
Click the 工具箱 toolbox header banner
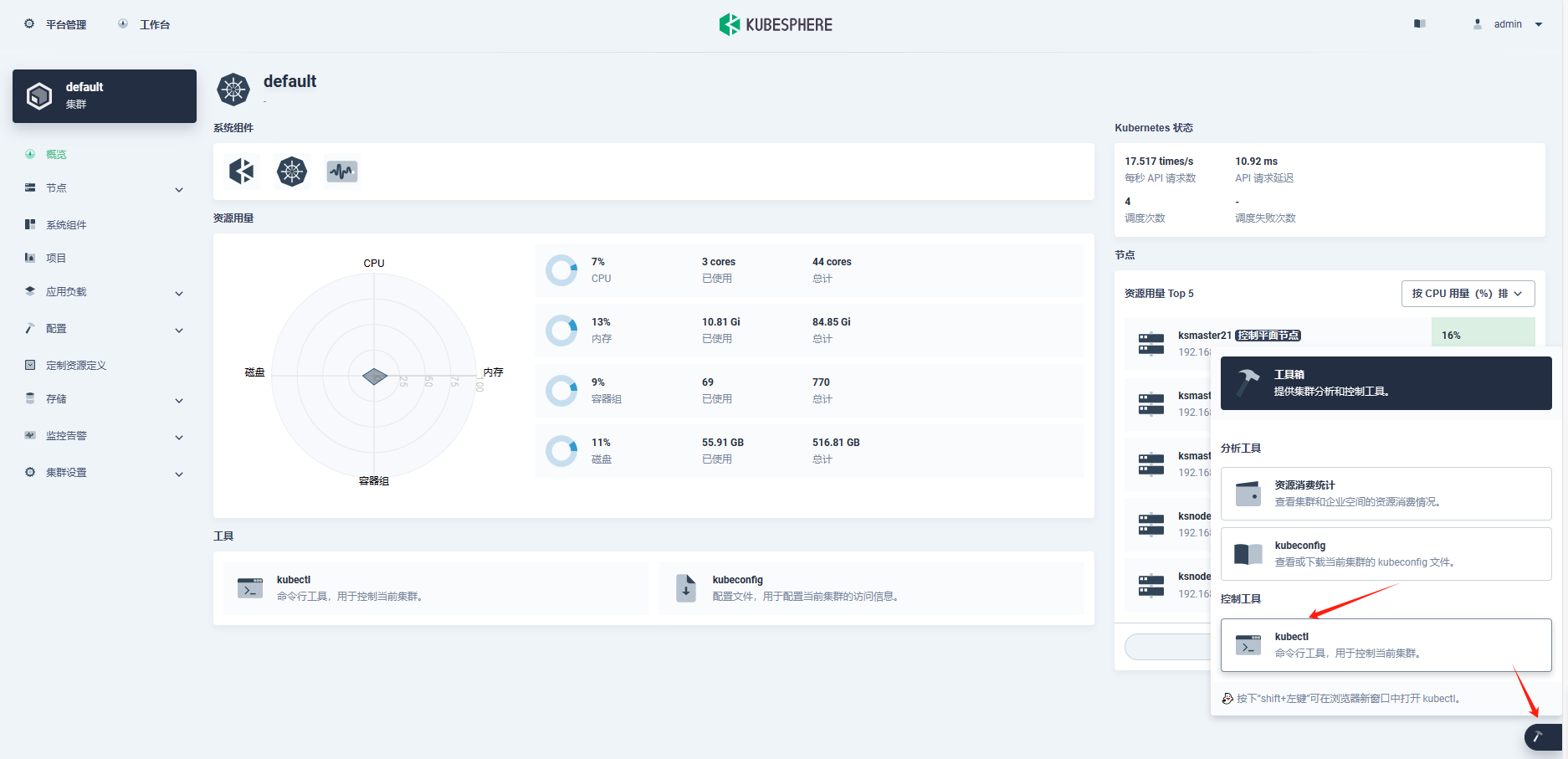pos(1386,383)
